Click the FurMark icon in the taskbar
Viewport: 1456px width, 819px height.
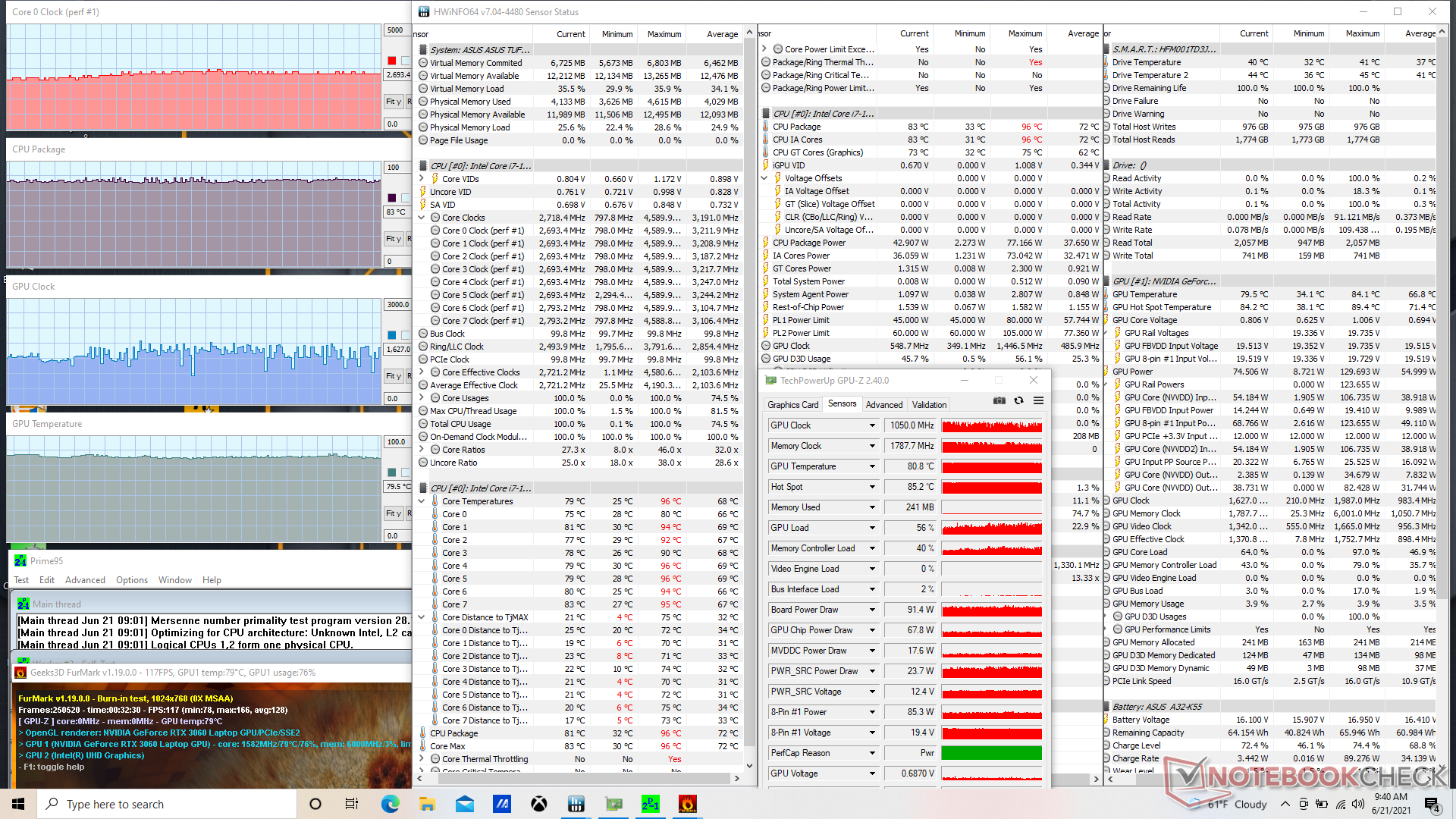(687, 804)
